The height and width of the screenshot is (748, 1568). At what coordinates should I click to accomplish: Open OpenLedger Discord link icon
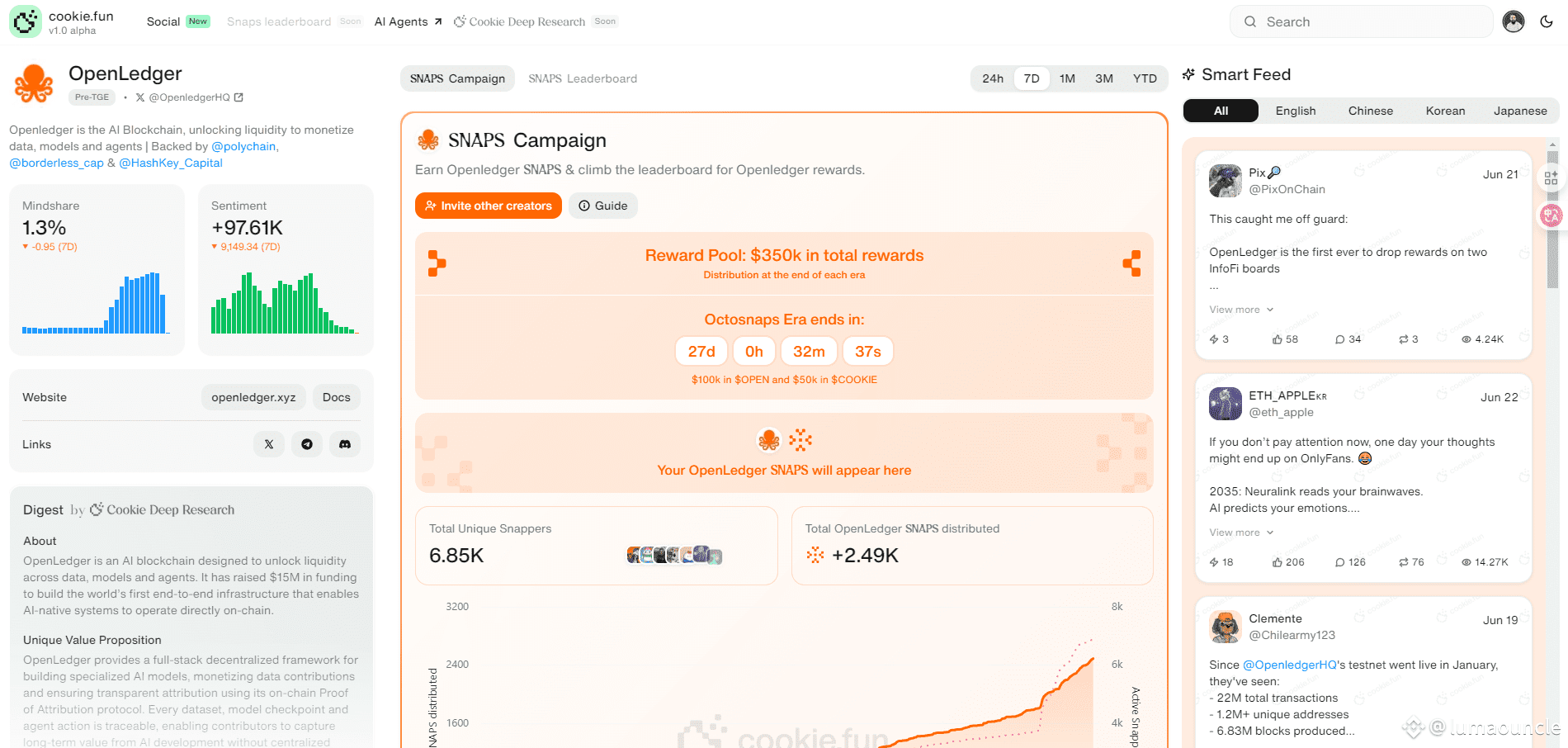pyautogui.click(x=345, y=444)
